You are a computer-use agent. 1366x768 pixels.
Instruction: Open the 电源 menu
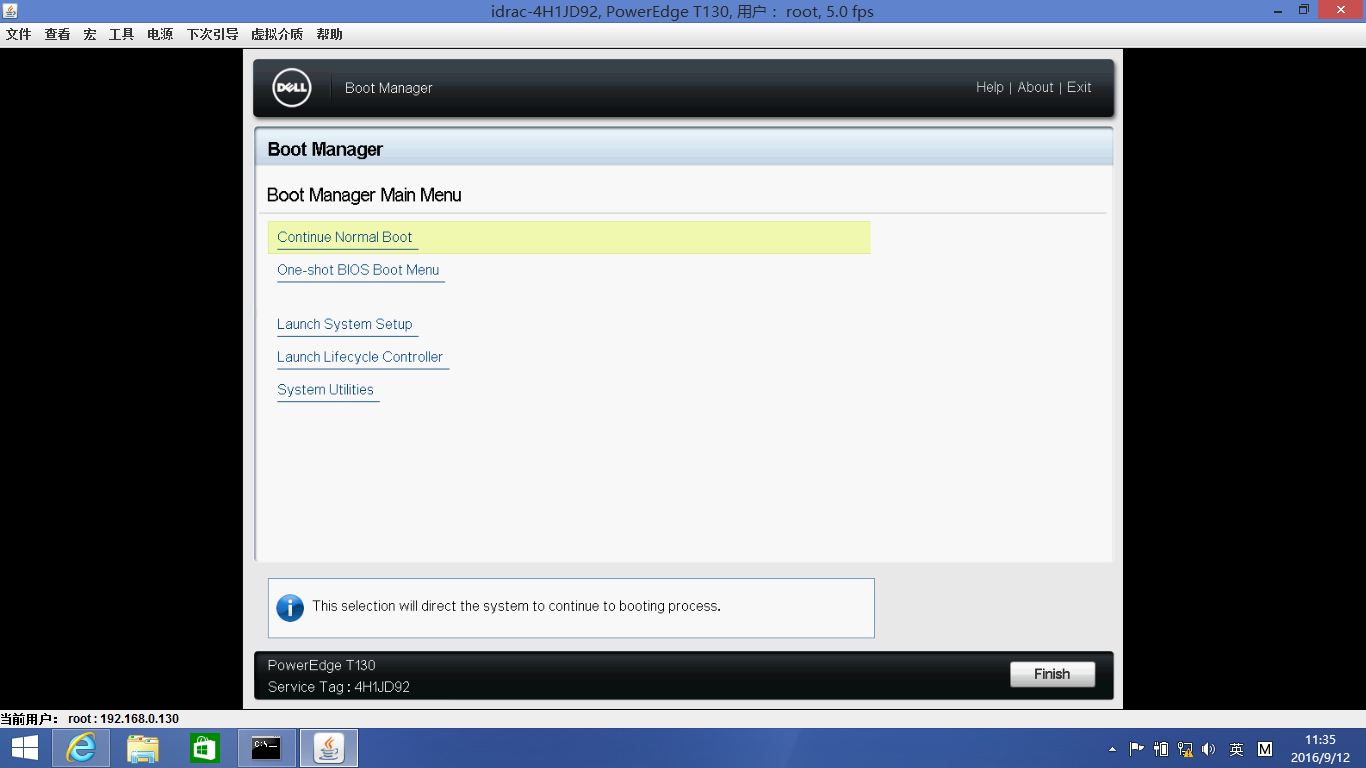[160, 34]
